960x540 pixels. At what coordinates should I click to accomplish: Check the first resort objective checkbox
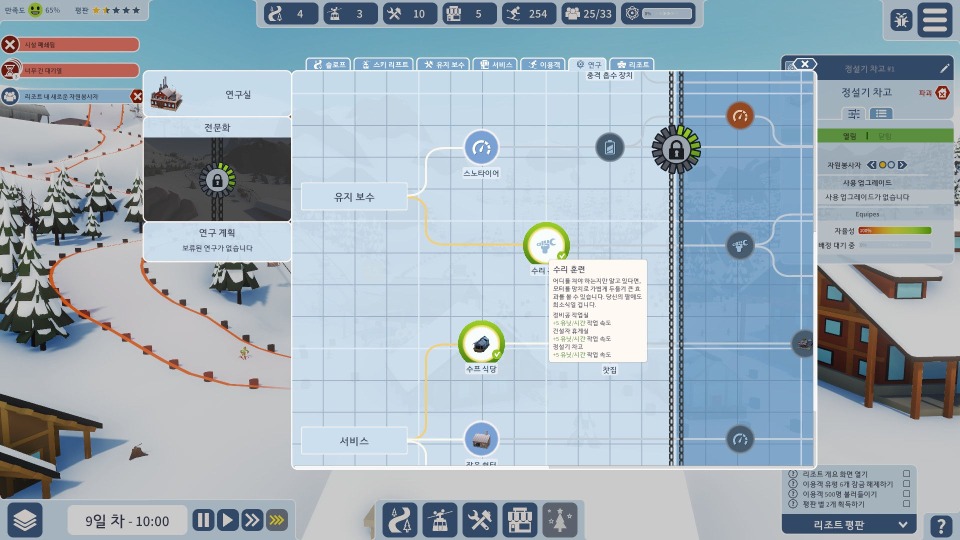pyautogui.click(x=906, y=474)
